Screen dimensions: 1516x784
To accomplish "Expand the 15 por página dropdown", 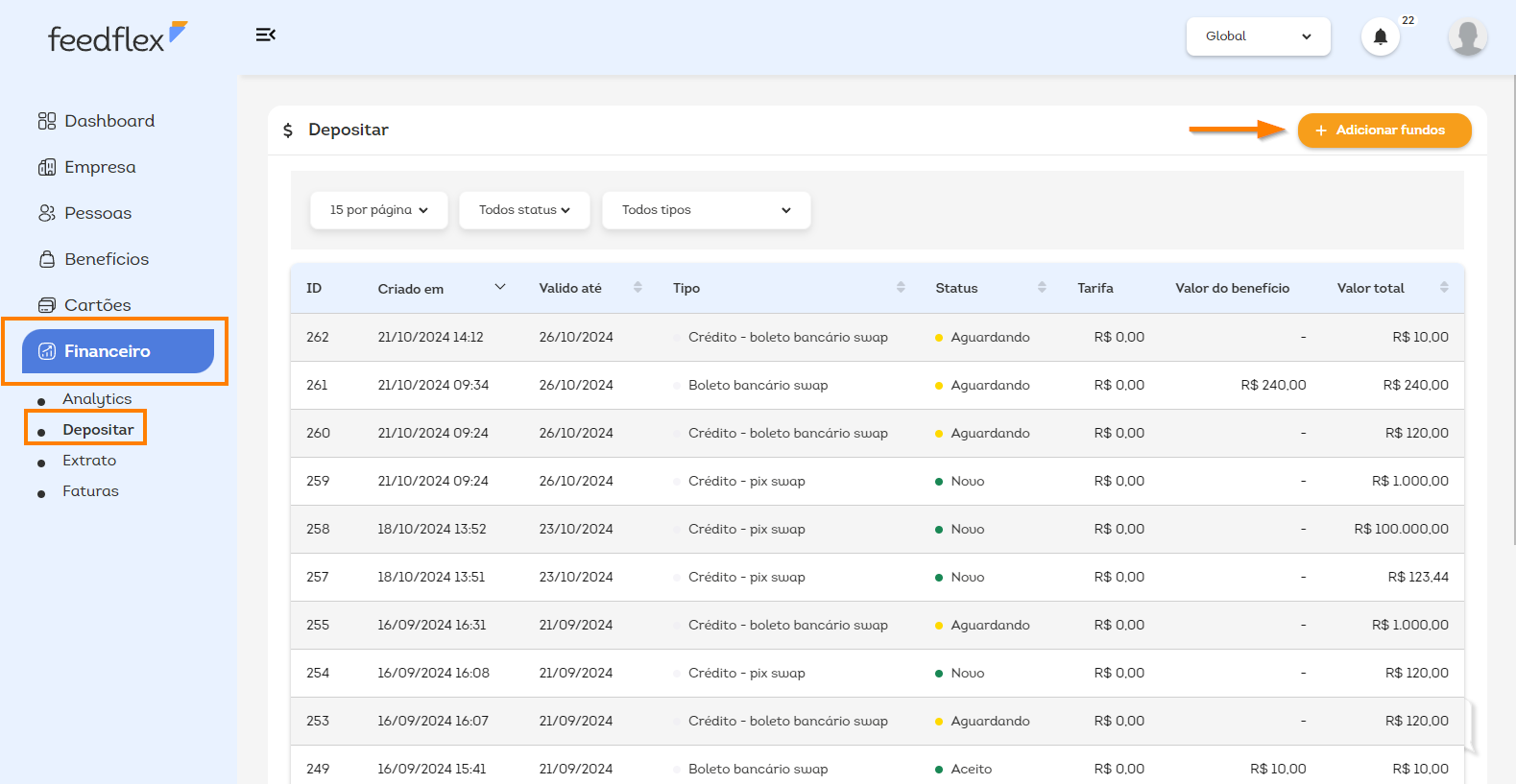I will click(x=378, y=210).
